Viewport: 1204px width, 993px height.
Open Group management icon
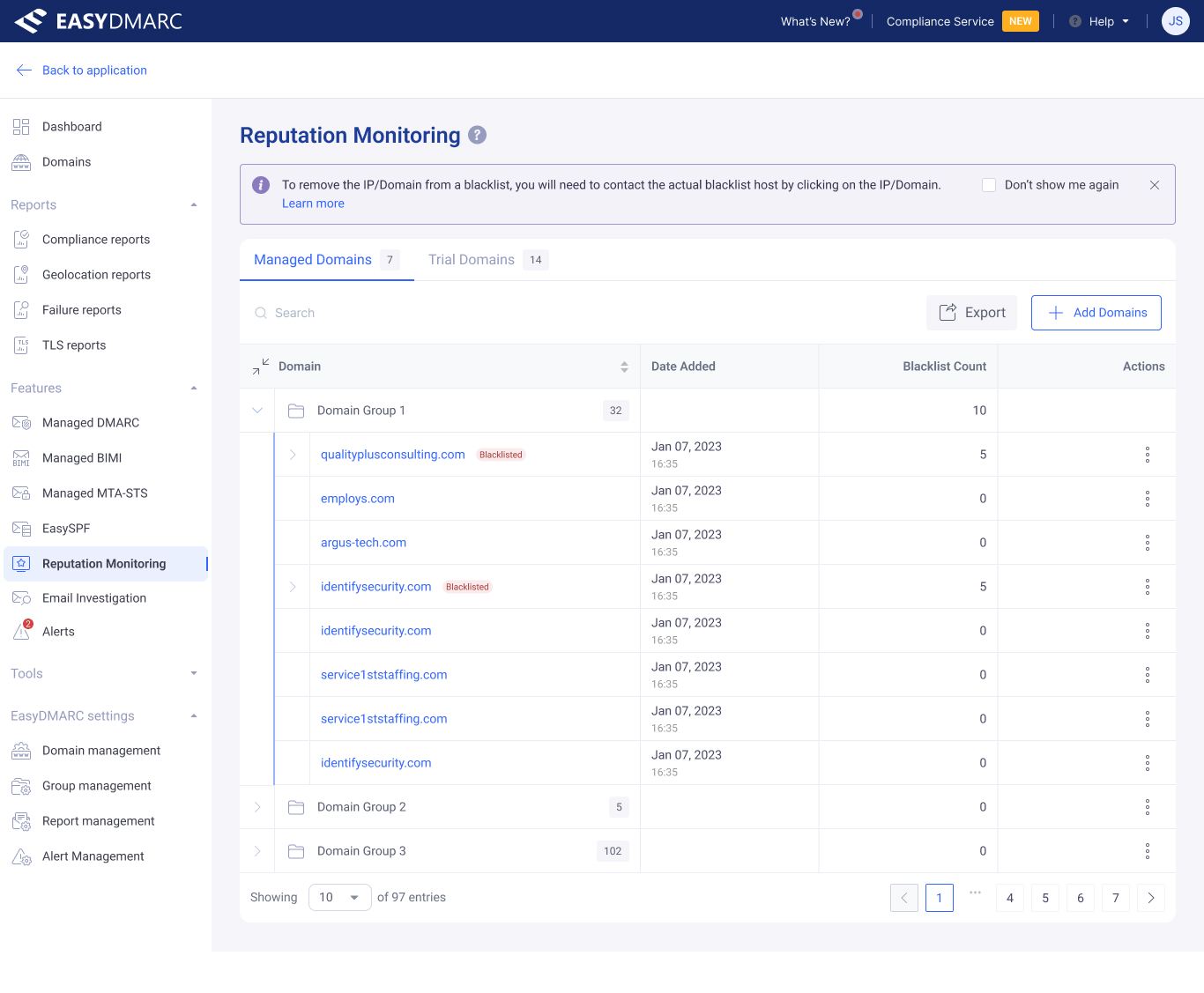pos(21,786)
